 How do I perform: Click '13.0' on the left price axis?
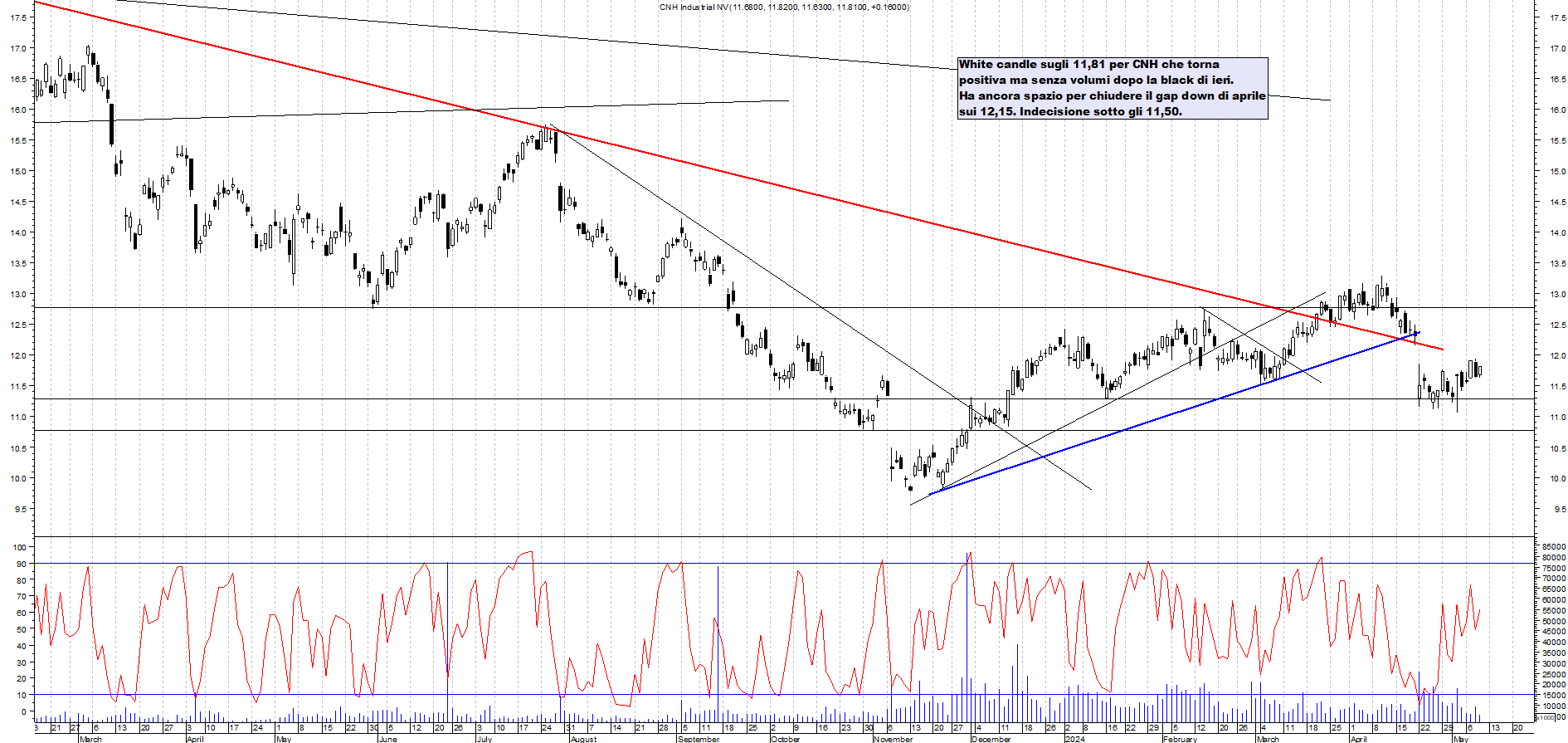pyautogui.click(x=18, y=294)
